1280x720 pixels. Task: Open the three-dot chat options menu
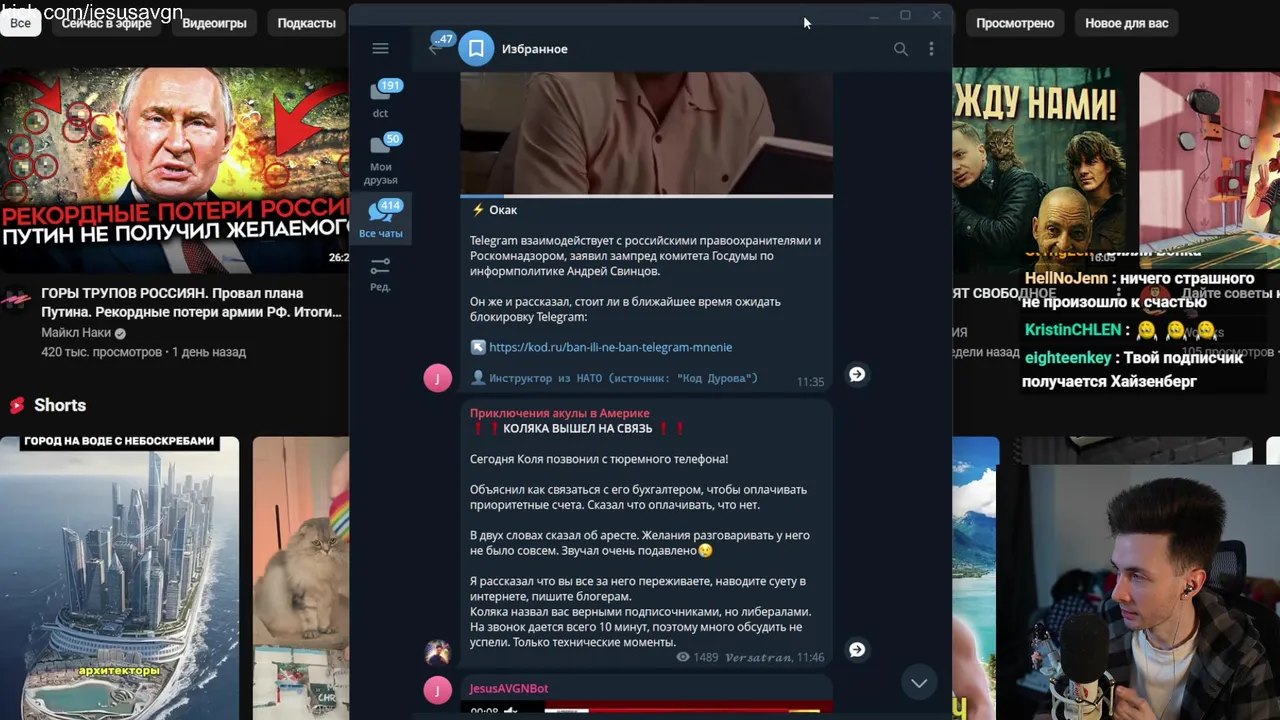point(931,48)
